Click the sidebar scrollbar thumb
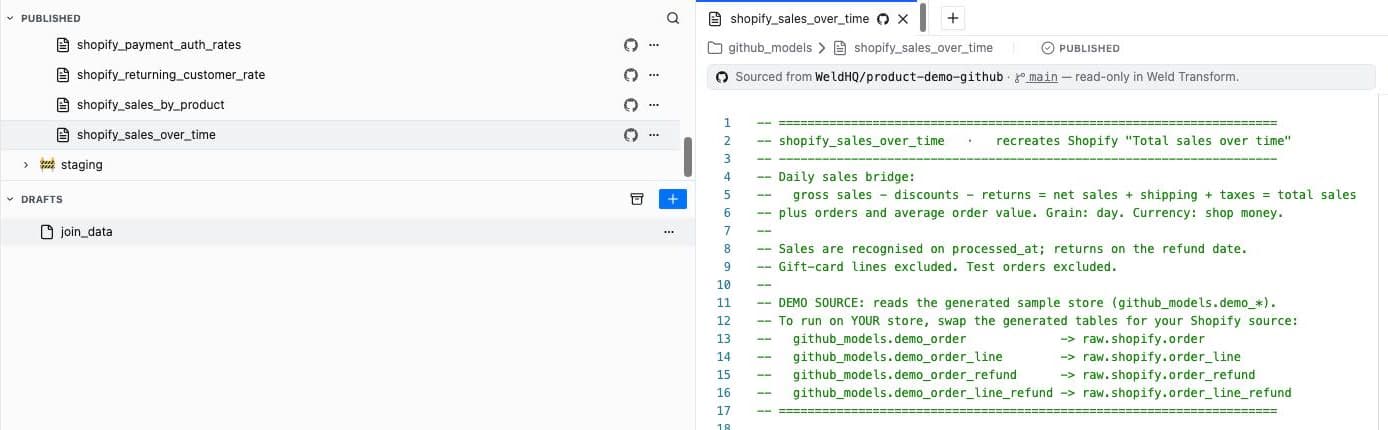 pos(688,157)
